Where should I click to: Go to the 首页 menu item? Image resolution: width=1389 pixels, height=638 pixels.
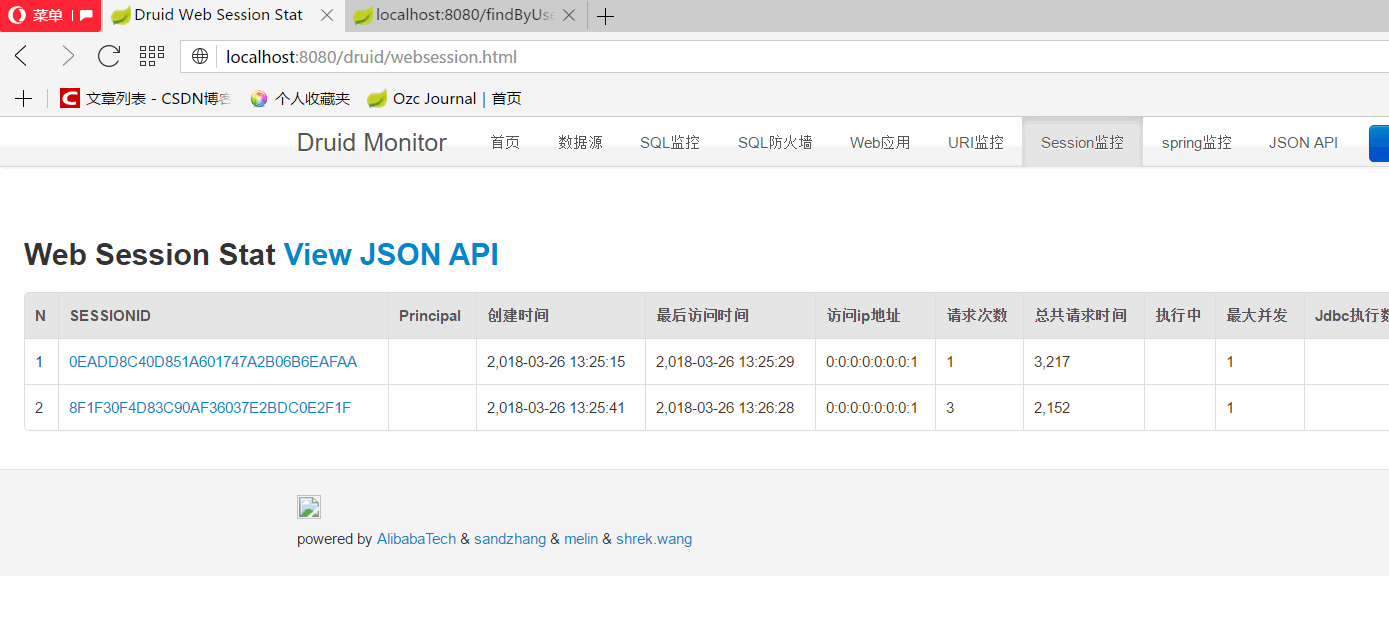click(x=505, y=142)
